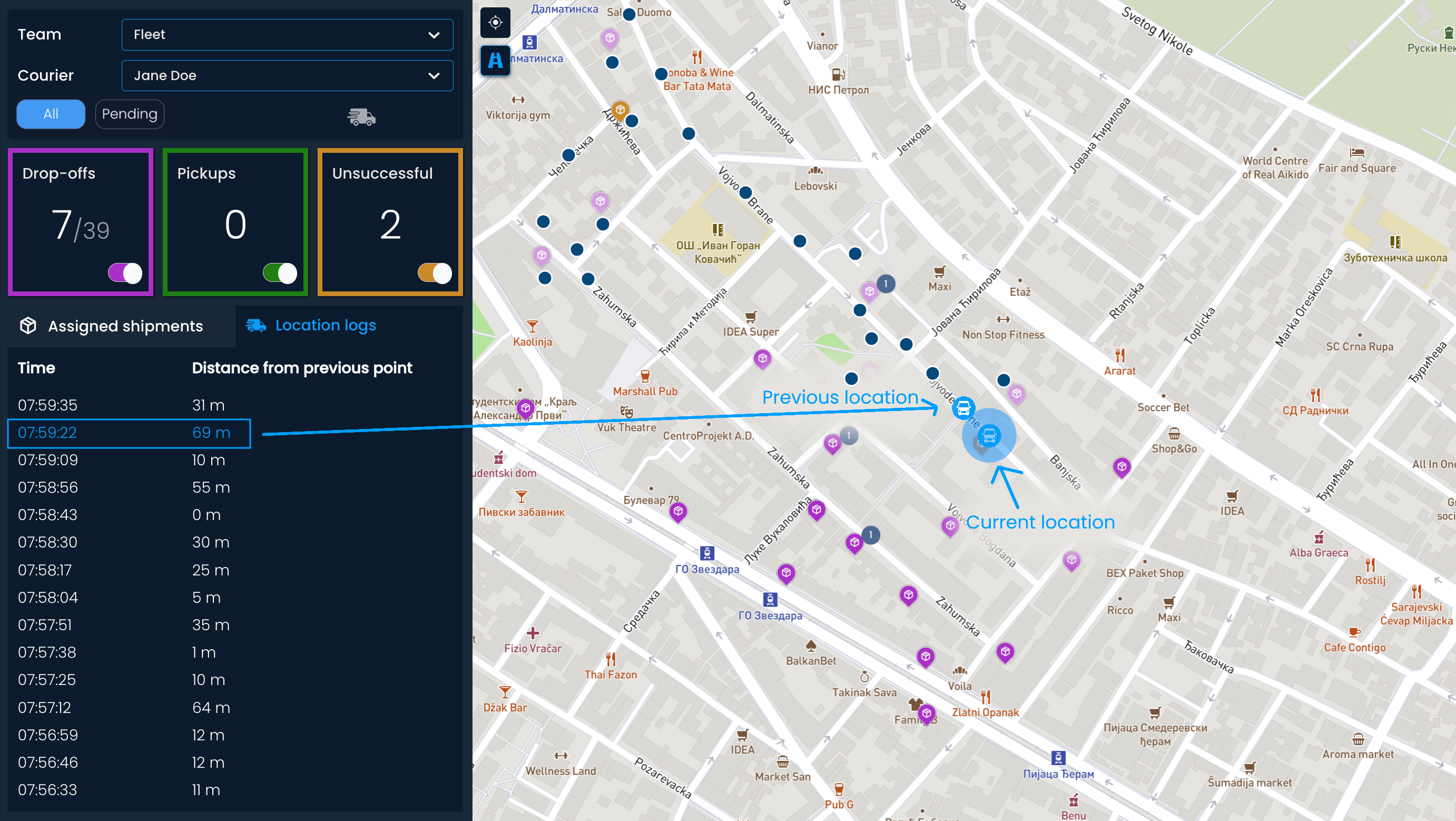Viewport: 1456px width, 821px height.
Task: Click the package marker near Zlatni Opanak
Action: coord(927,714)
